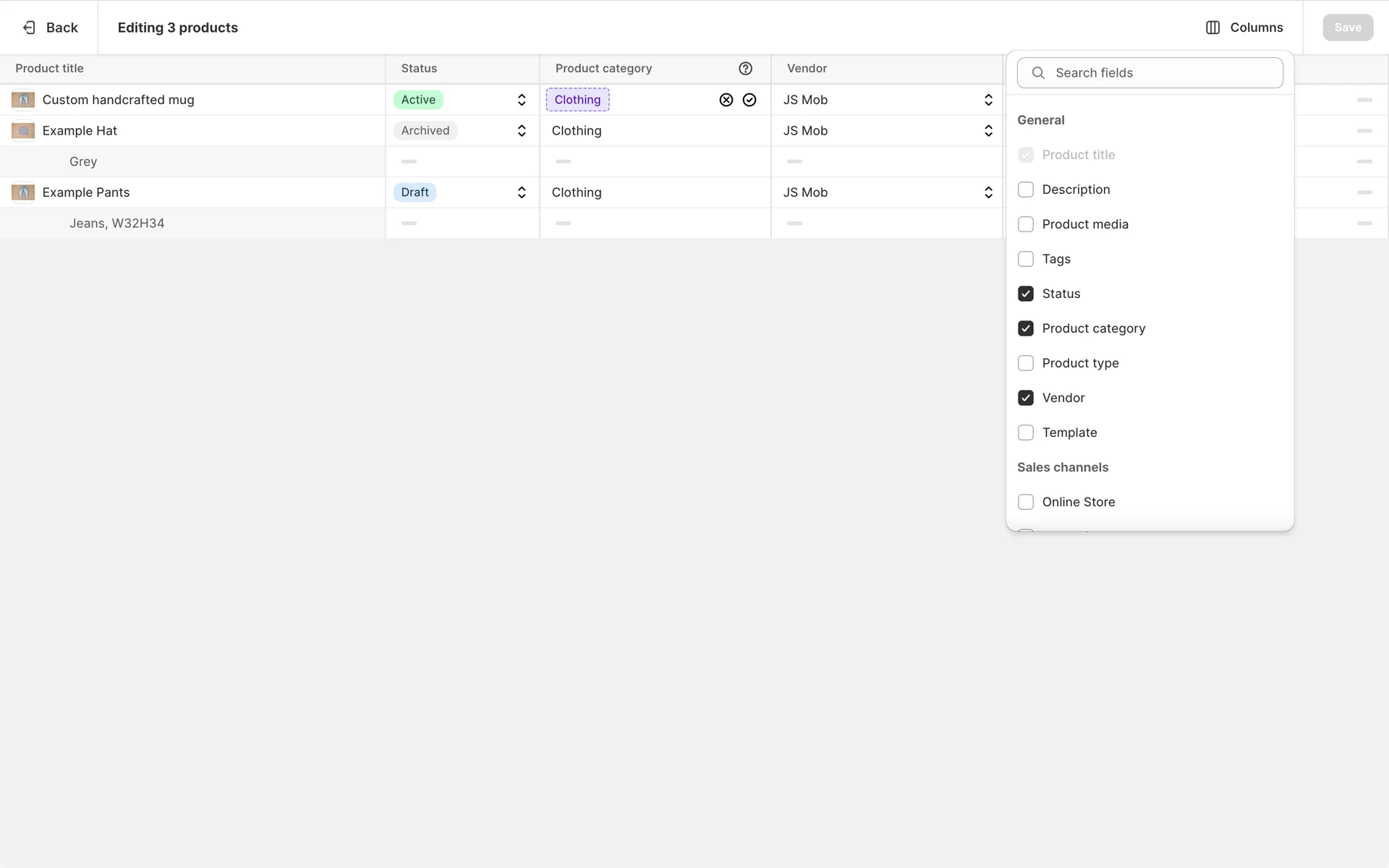Click the search magnifier icon
The height and width of the screenshot is (868, 1389).
1038,73
